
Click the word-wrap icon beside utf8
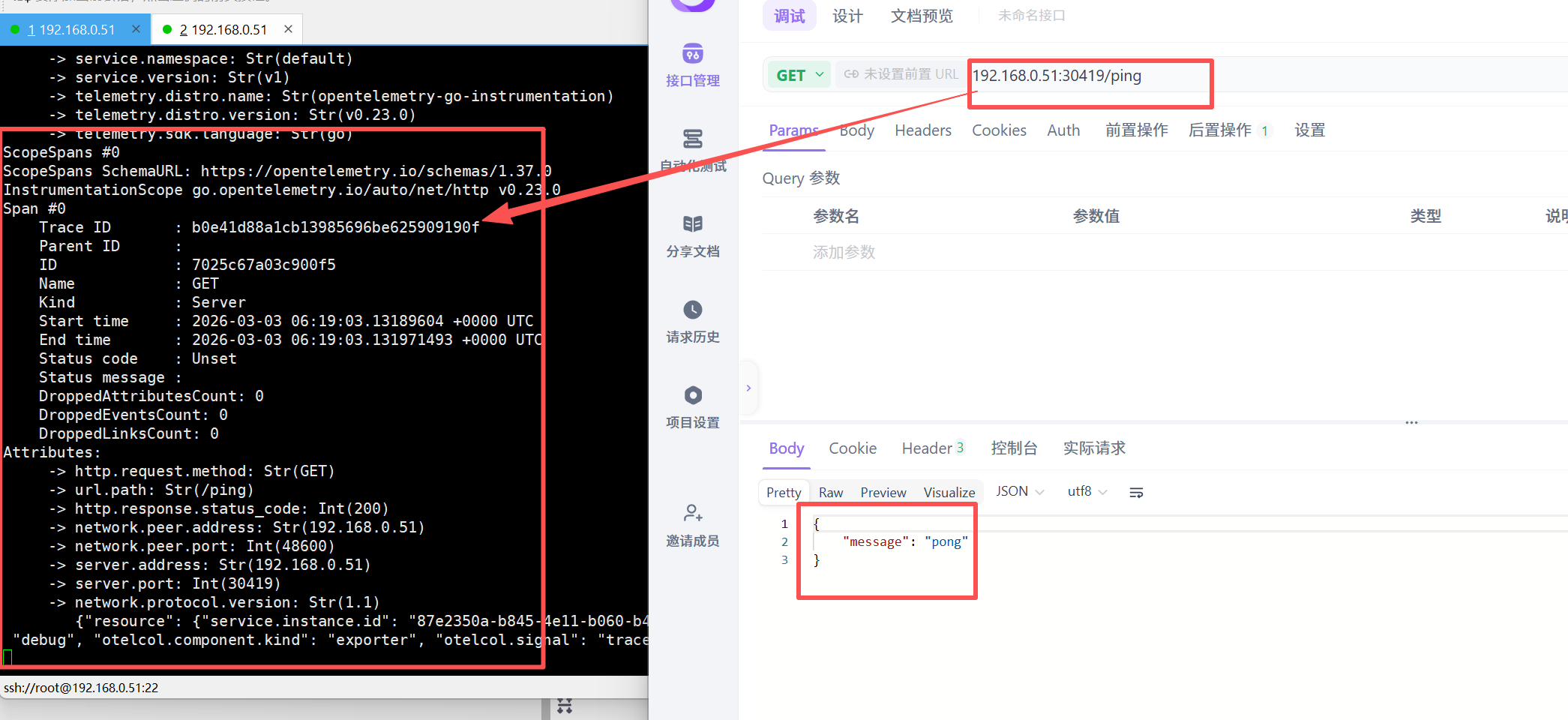tap(1136, 493)
